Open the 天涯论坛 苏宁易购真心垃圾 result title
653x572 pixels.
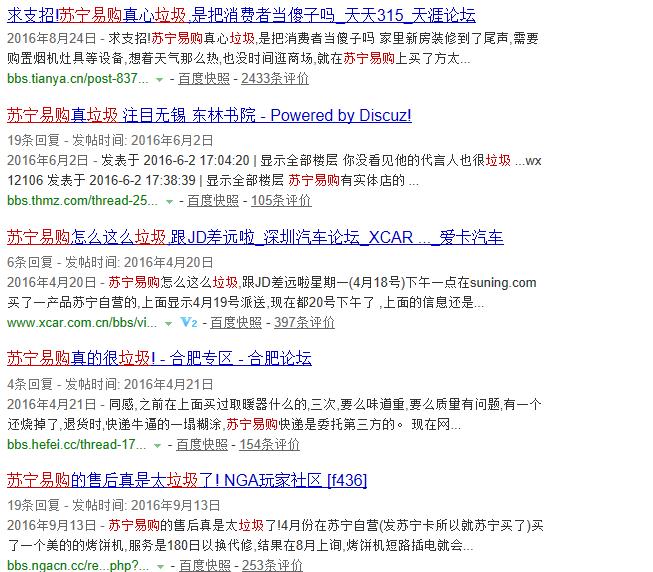241,15
